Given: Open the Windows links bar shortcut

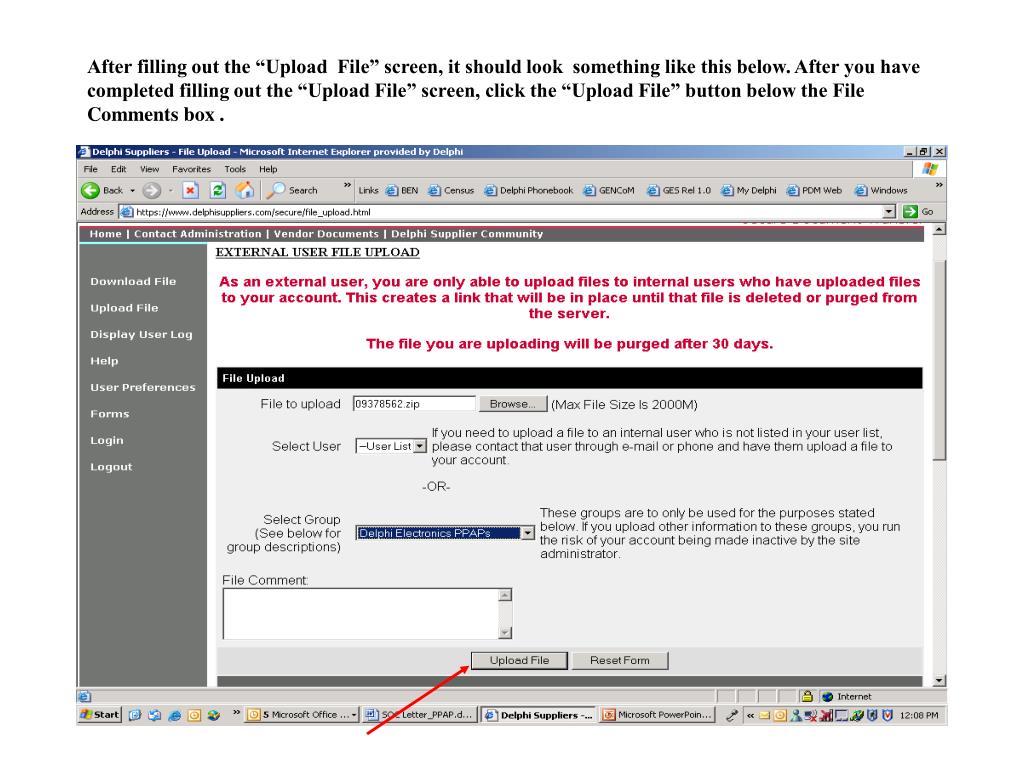Looking at the screenshot, I should point(881,191).
